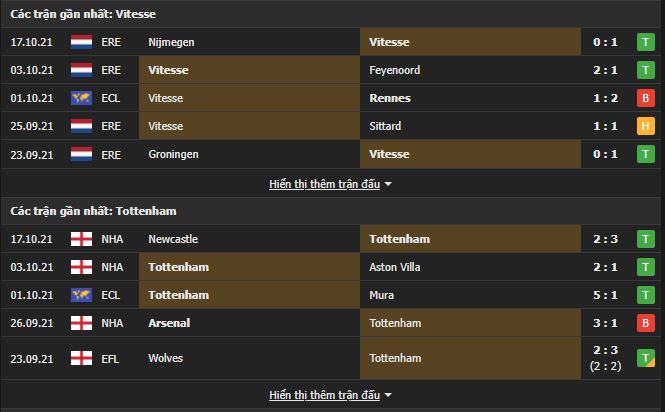Click the England flag beside Newcastle match
This screenshot has height=412, width=665.
[x=81, y=239]
